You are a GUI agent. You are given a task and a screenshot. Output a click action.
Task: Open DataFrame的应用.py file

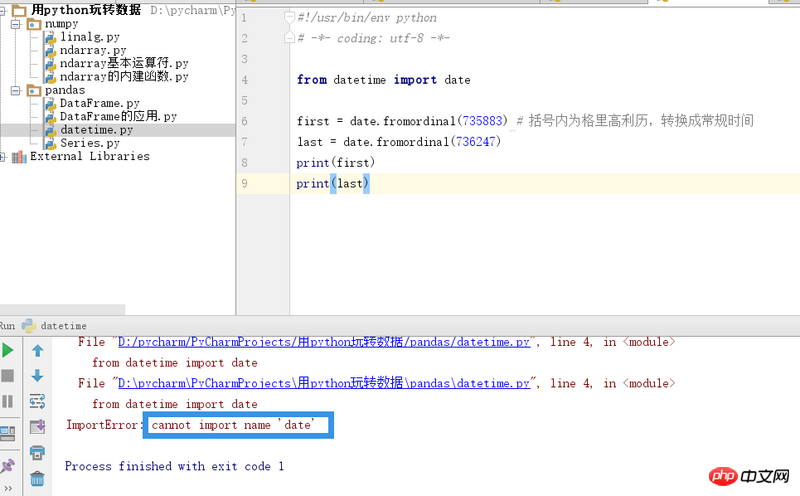[x=118, y=116]
